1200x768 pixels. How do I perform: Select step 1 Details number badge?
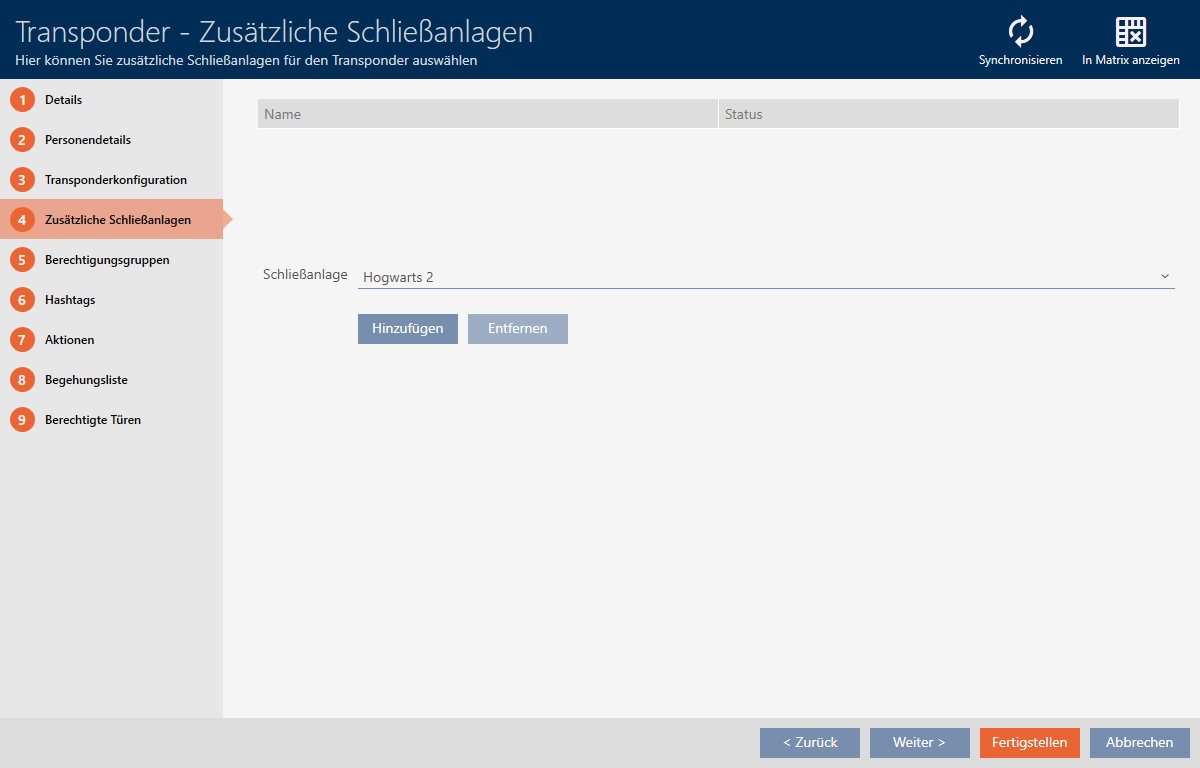click(22, 100)
